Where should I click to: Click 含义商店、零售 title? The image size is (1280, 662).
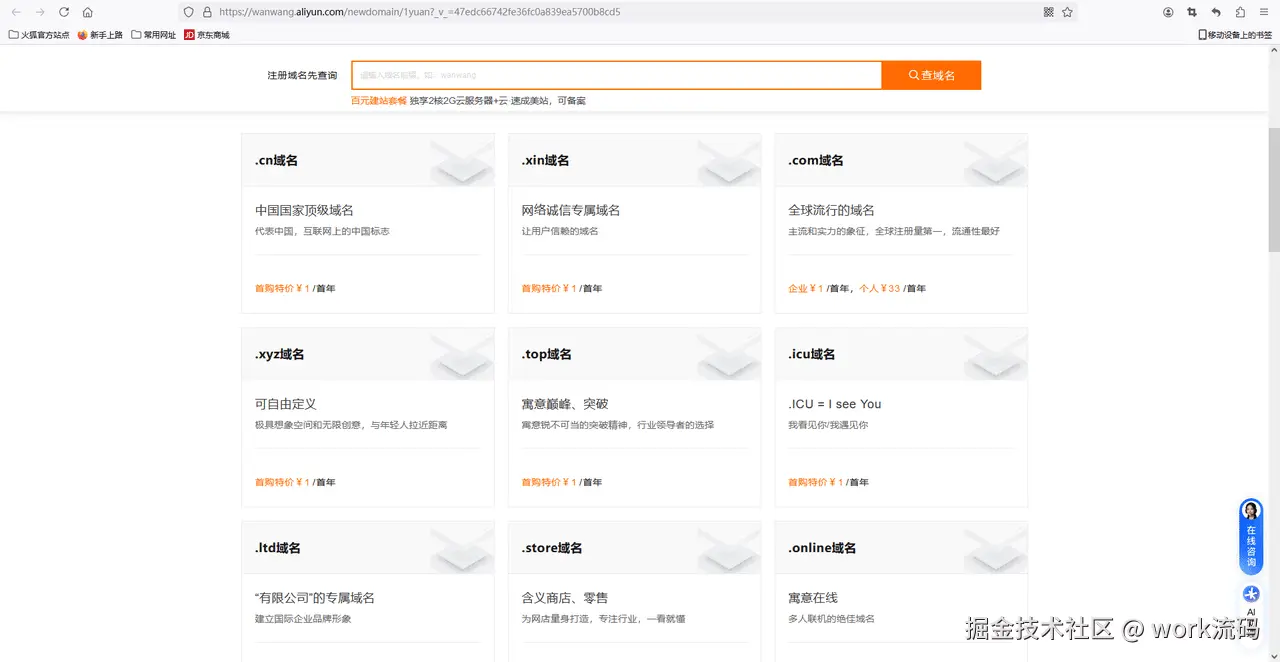click(564, 598)
